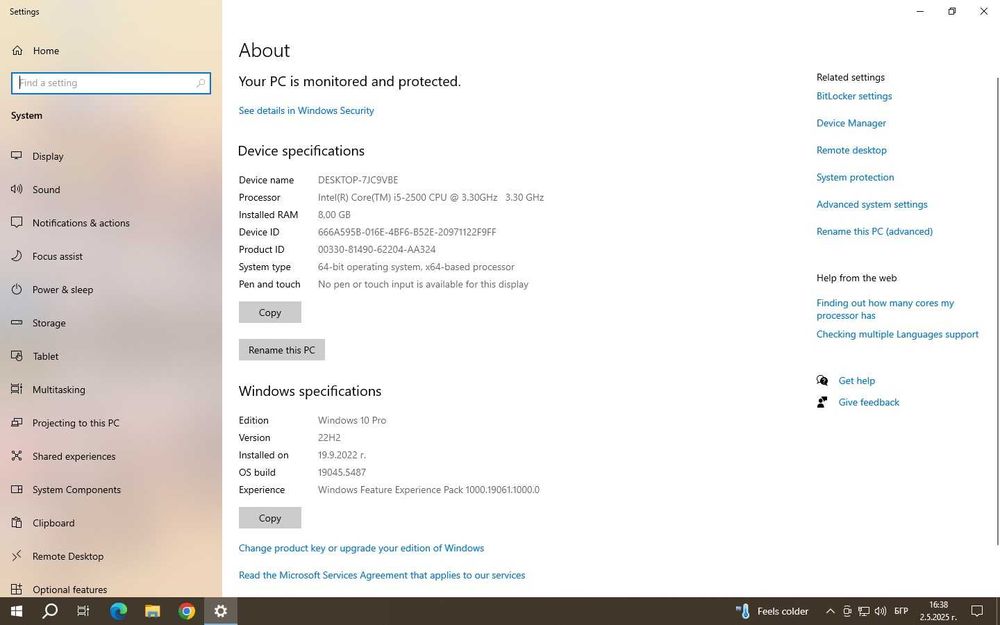The image size is (1000, 625).
Task: Select the OS build 19045.5487
Action: 342,473
